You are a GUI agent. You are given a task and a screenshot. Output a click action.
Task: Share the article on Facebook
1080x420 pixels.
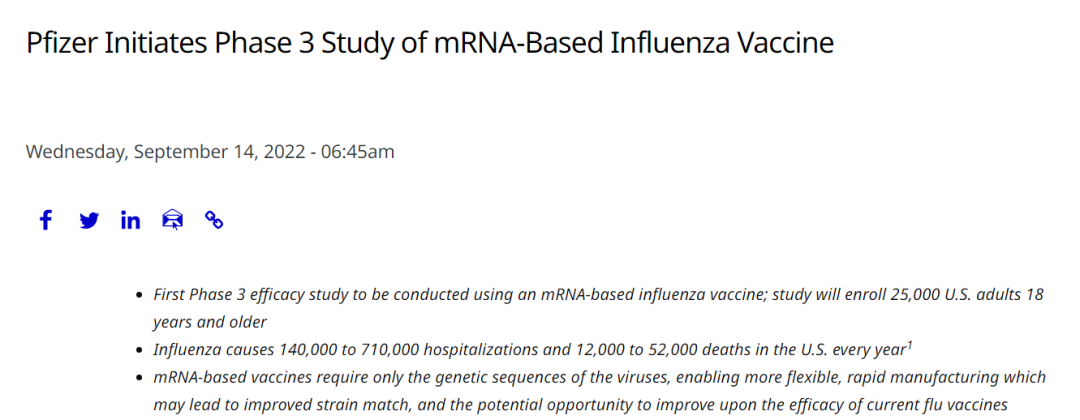click(x=45, y=220)
